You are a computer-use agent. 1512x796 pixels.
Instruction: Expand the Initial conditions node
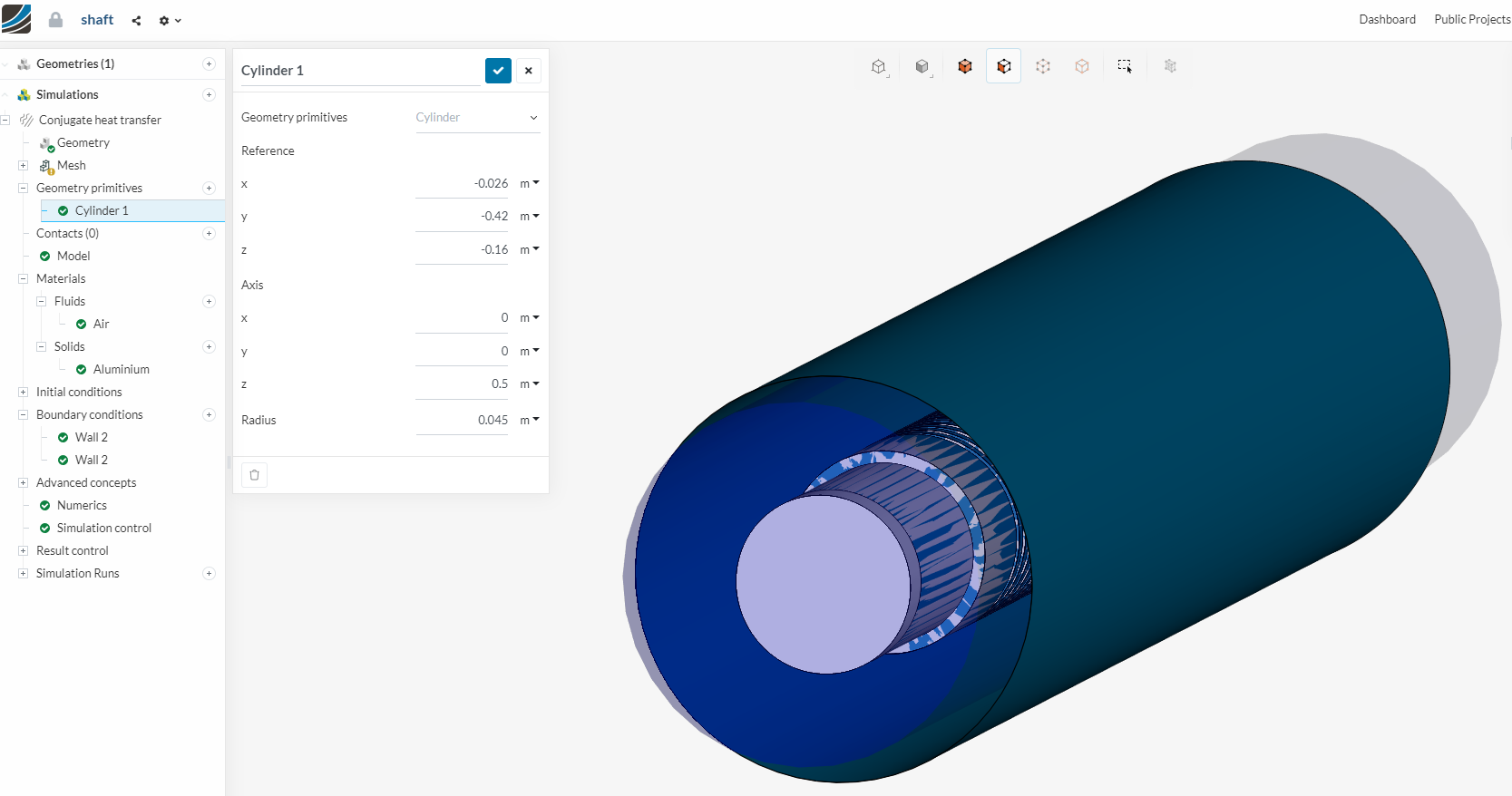coord(23,392)
